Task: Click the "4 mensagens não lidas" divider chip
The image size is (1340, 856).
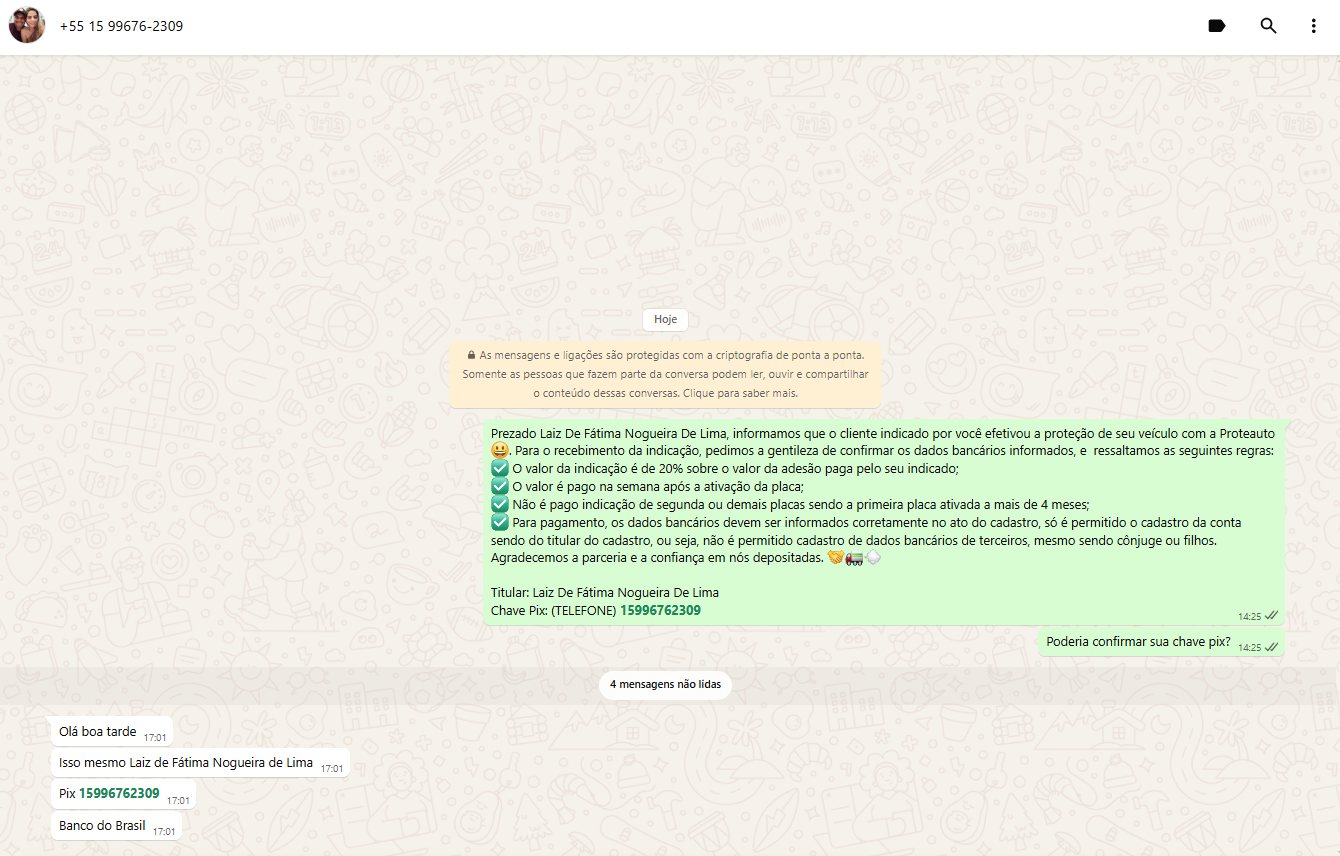Action: [x=665, y=685]
